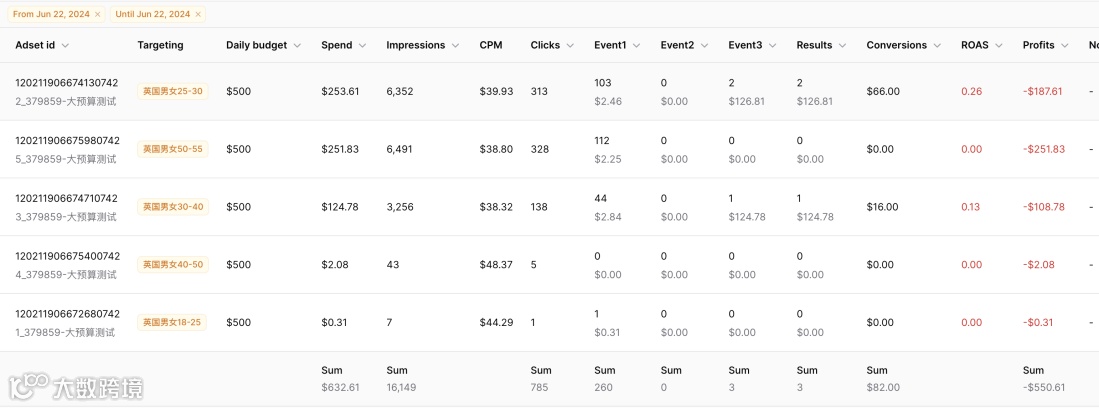The height and width of the screenshot is (408, 1099).
Task: Remove the Until Jun 22, 2024 filter
Action: (198, 14)
